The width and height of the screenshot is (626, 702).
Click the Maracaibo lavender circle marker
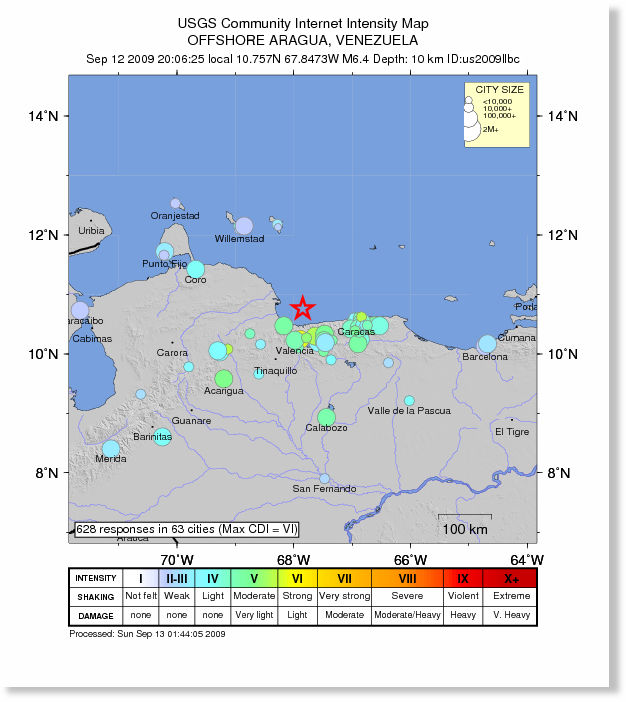[x=80, y=310]
